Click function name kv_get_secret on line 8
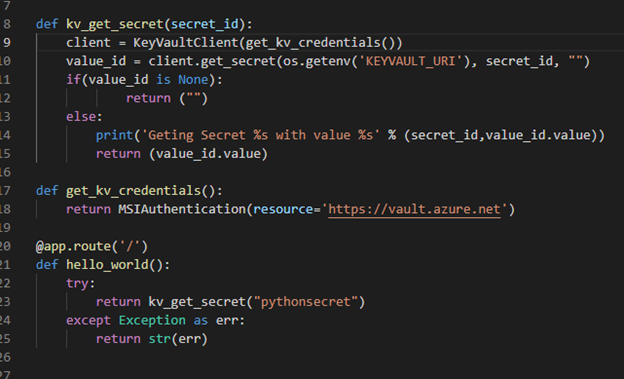 tap(115, 24)
